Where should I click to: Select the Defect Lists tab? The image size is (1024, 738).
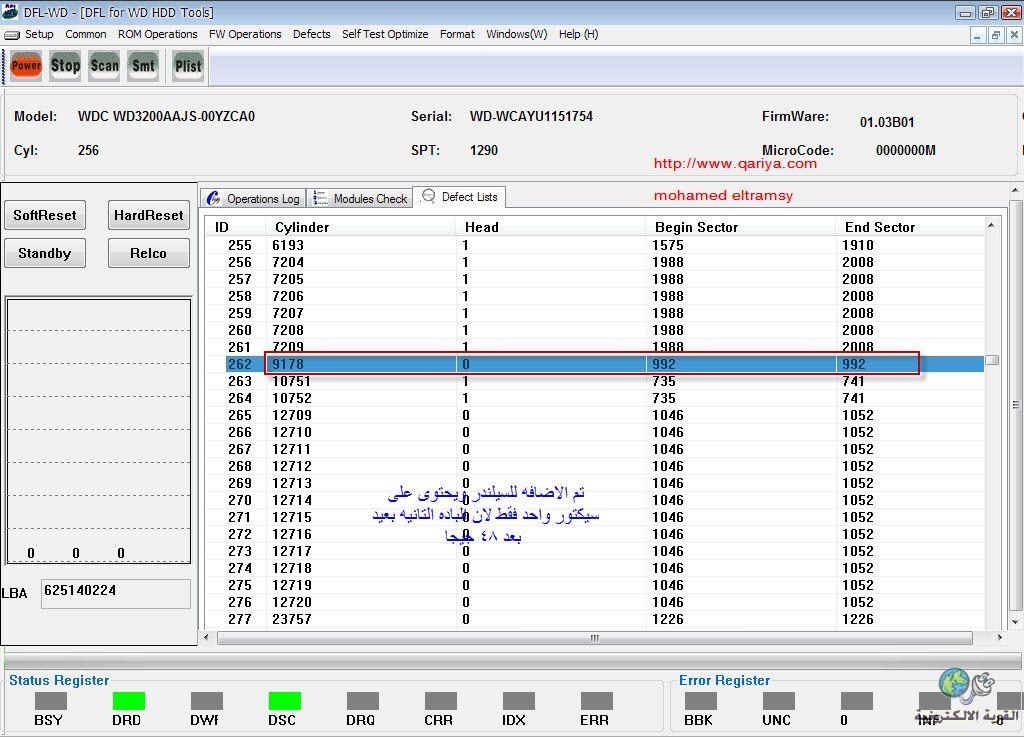pos(460,197)
